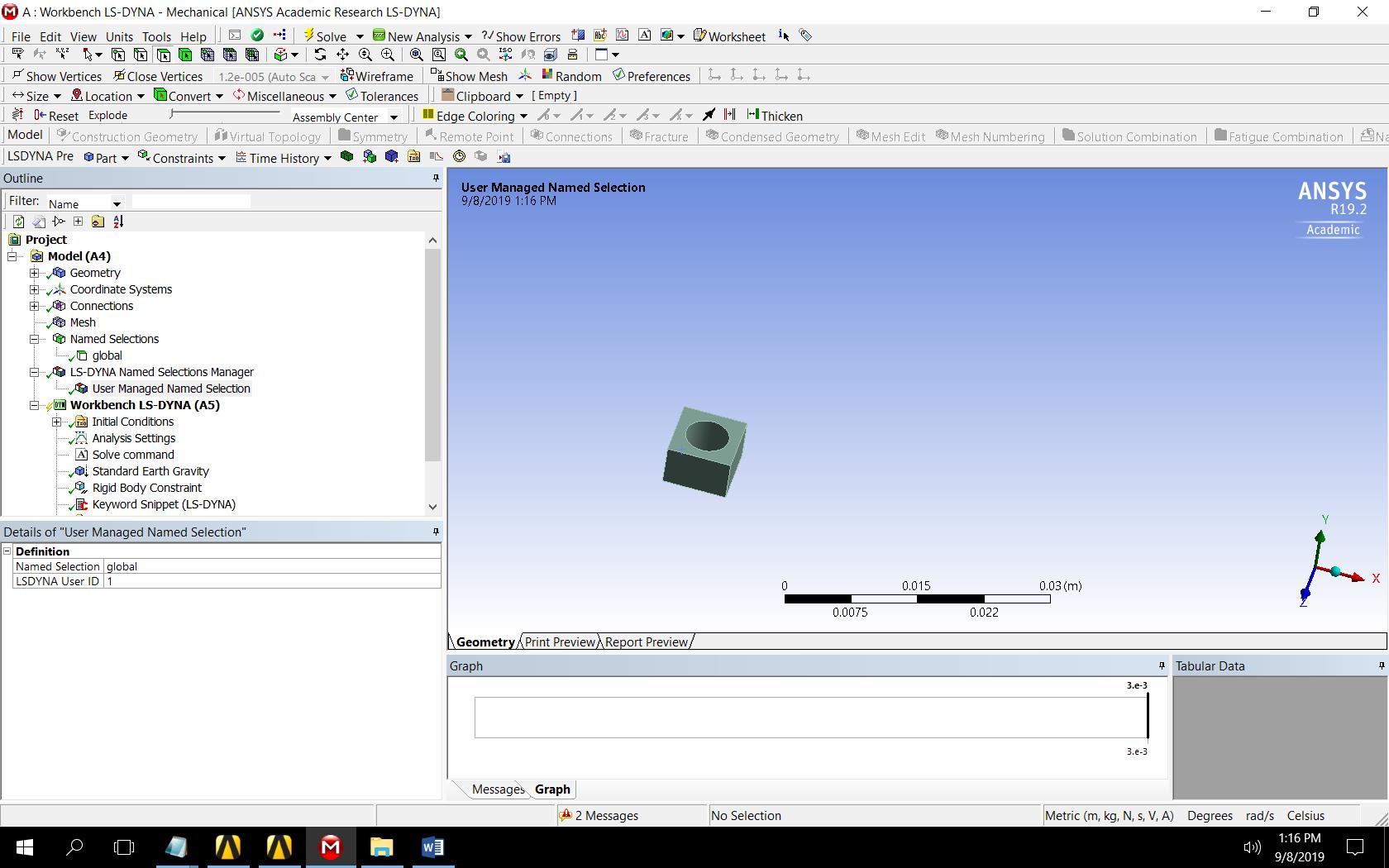Click the Outline filter text field
This screenshot has height=868, width=1389.
[x=191, y=202]
